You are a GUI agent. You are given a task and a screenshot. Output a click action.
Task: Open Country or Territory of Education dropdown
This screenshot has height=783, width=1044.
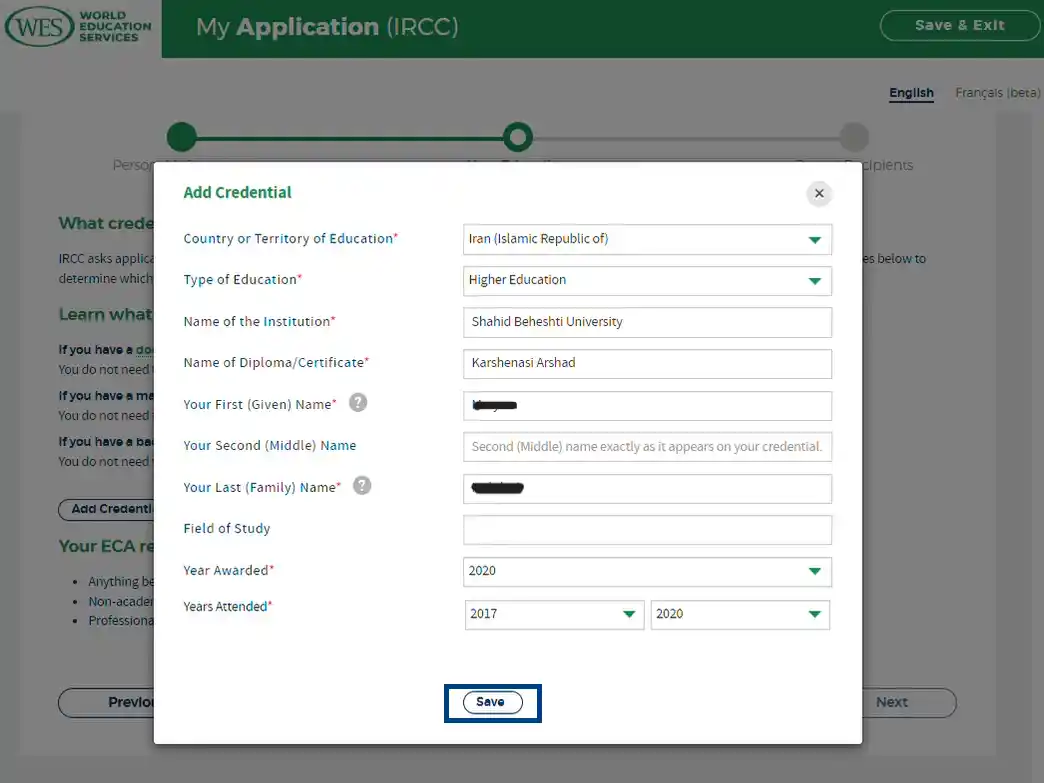[647, 240]
